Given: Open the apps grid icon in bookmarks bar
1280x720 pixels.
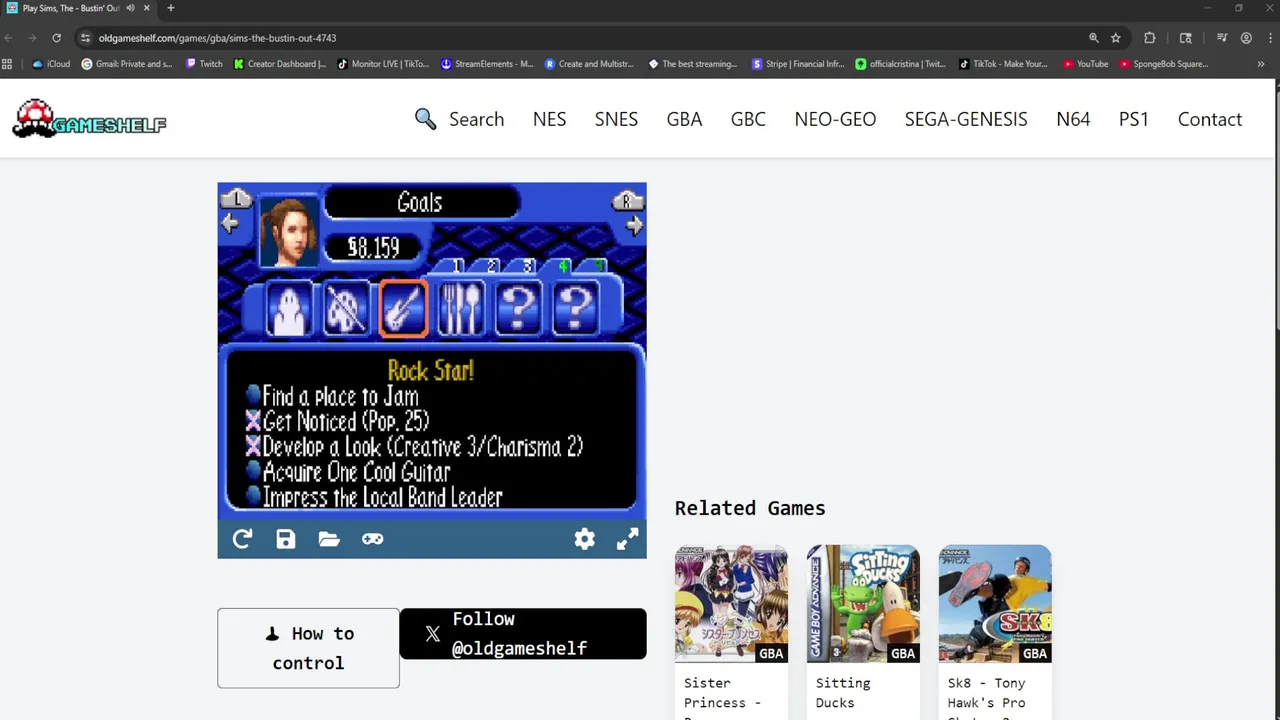Looking at the screenshot, I should coord(7,64).
